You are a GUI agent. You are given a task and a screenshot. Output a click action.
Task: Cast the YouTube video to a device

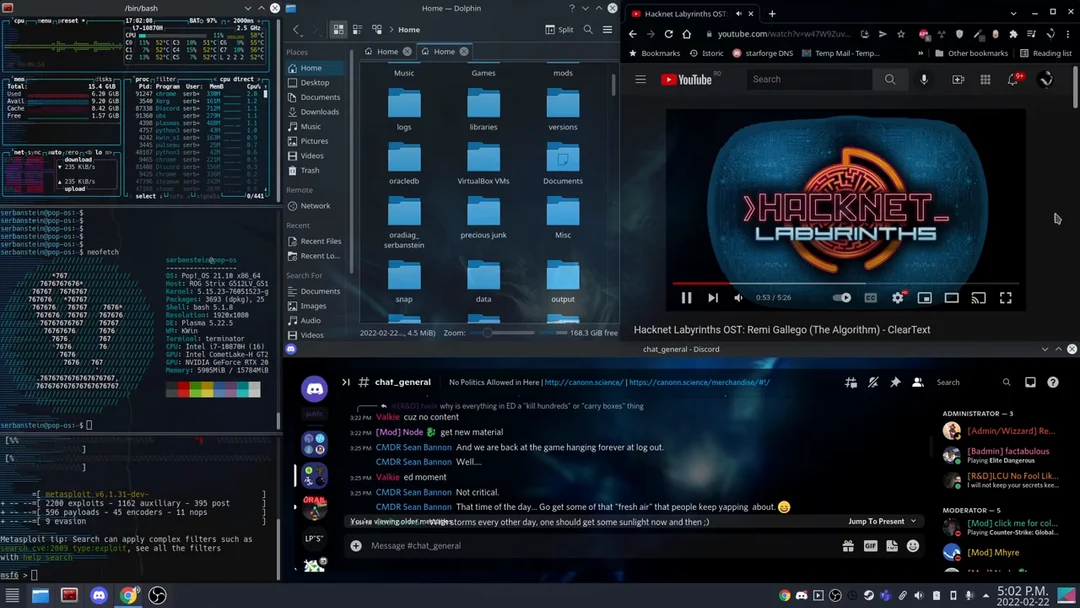pyautogui.click(x=978, y=297)
